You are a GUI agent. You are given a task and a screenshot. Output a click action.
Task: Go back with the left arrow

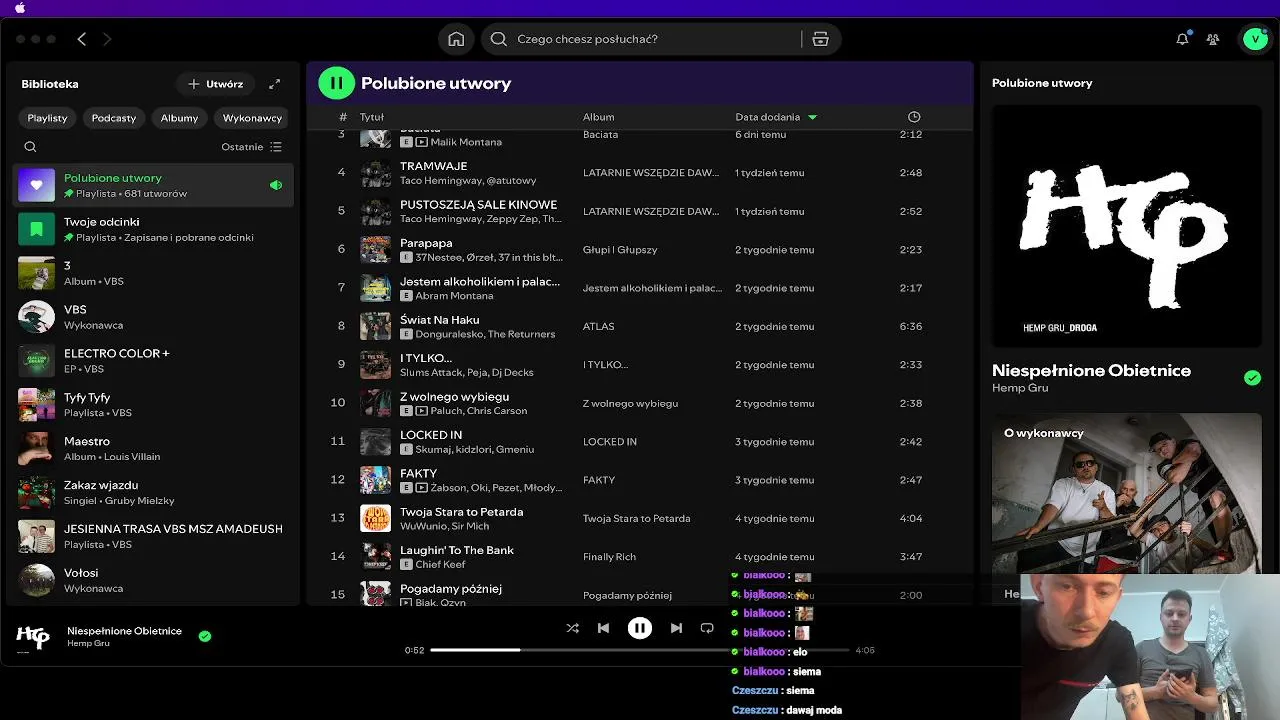82,39
